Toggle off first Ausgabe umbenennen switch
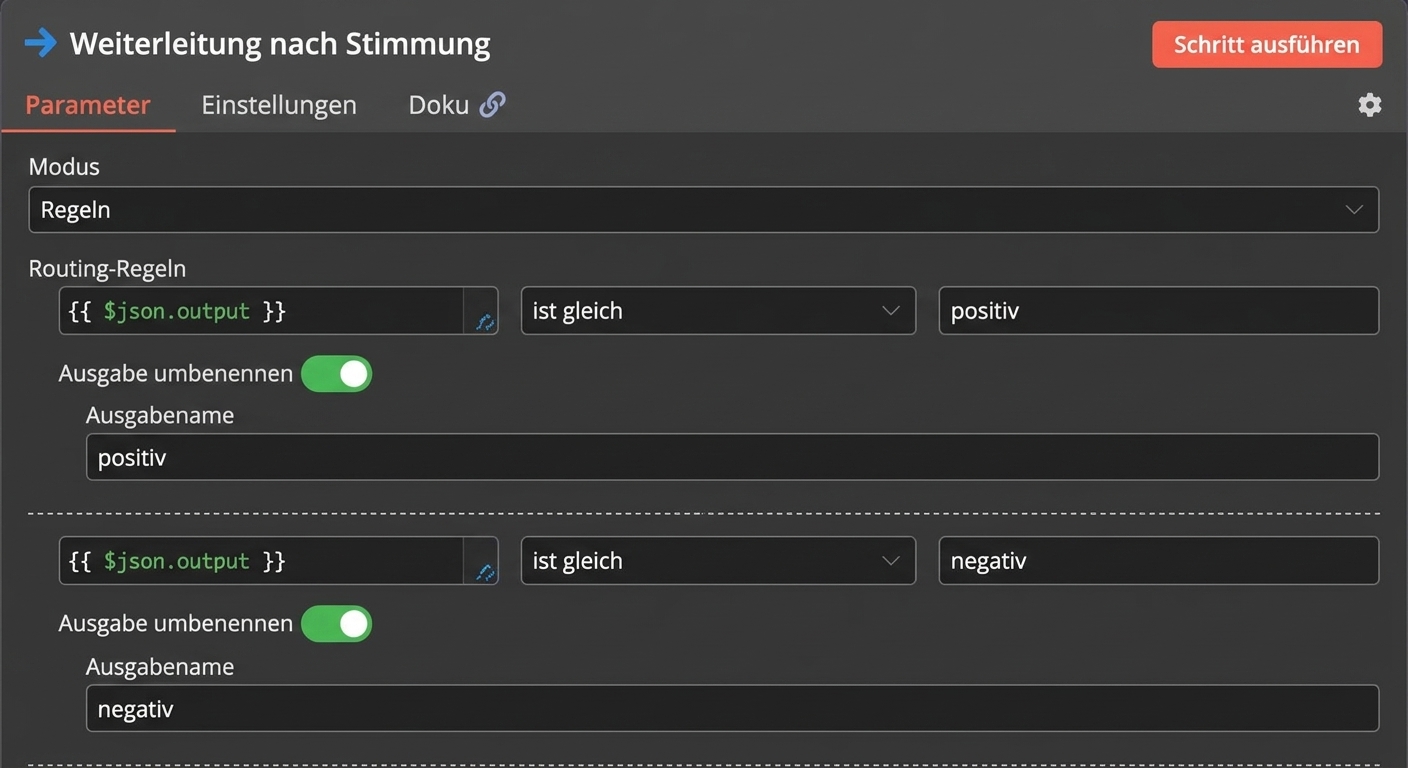This screenshot has height=768, width=1408. click(337, 374)
